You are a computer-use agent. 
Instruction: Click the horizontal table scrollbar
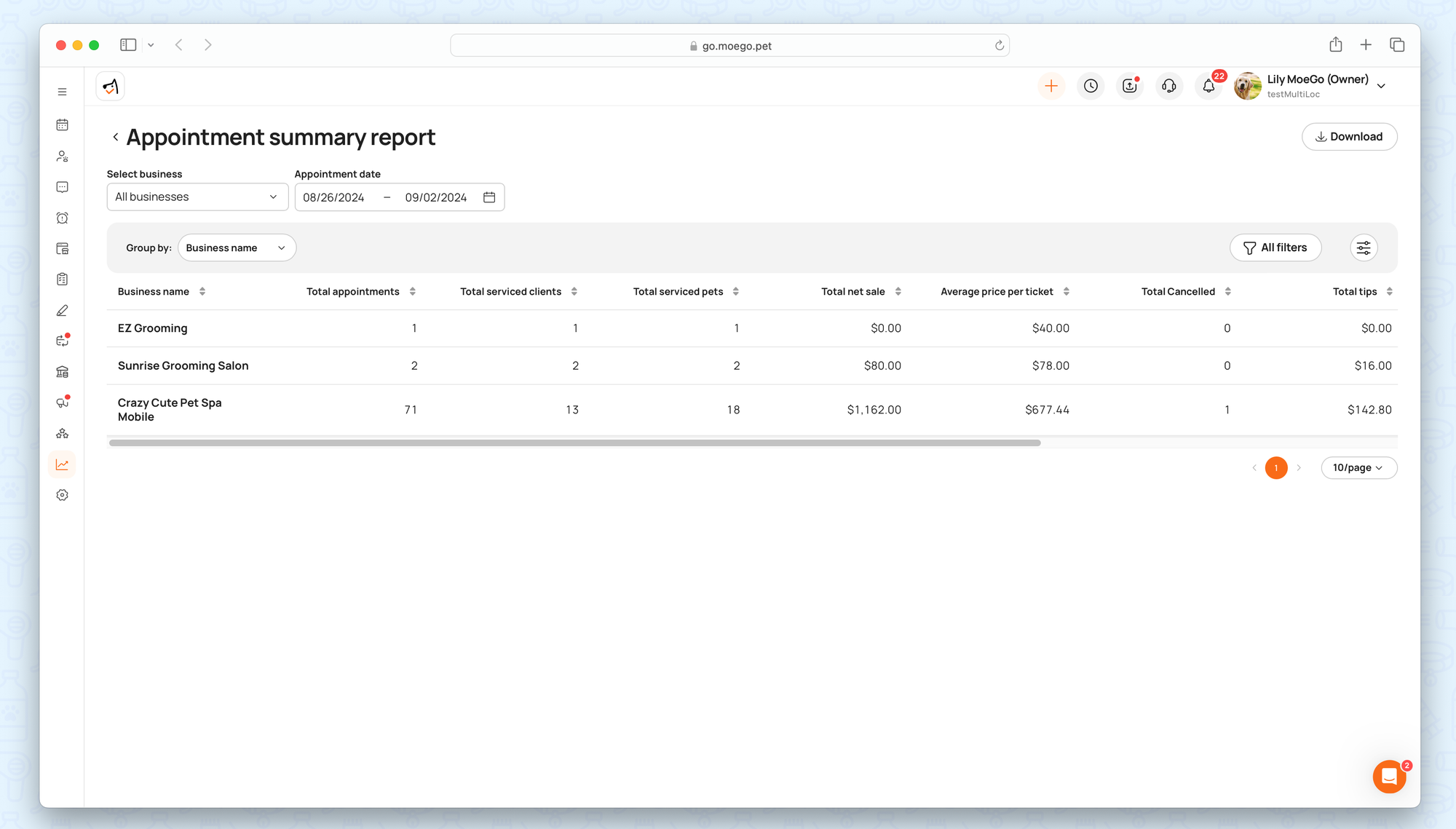(x=575, y=443)
